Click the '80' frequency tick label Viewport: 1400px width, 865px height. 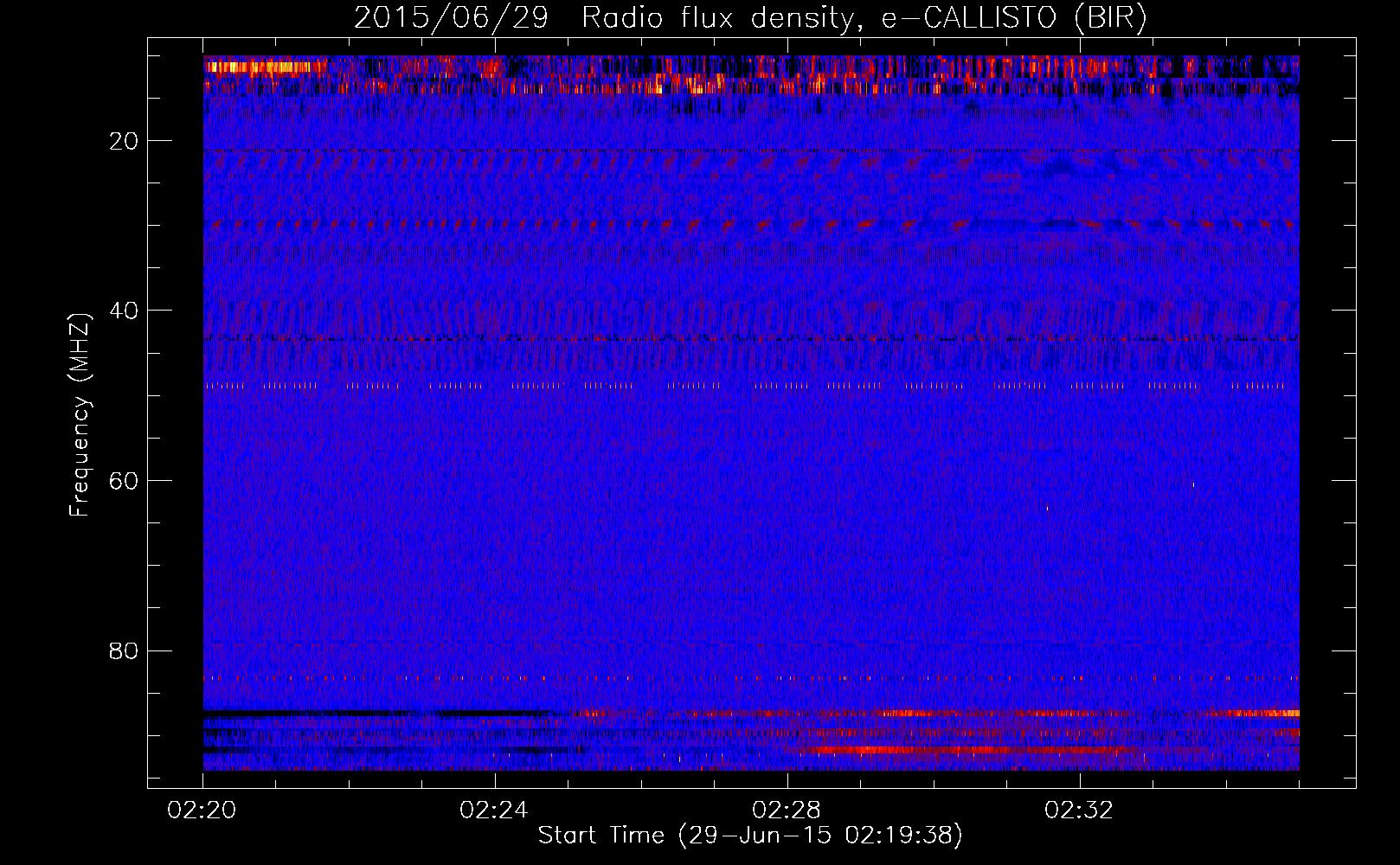coord(125,650)
